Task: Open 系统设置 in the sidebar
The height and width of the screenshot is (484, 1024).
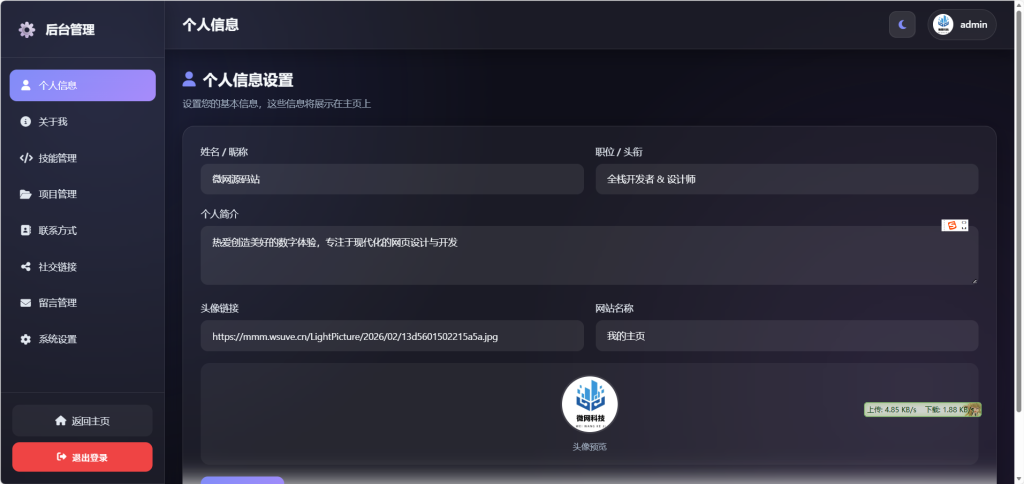Action: tap(82, 339)
